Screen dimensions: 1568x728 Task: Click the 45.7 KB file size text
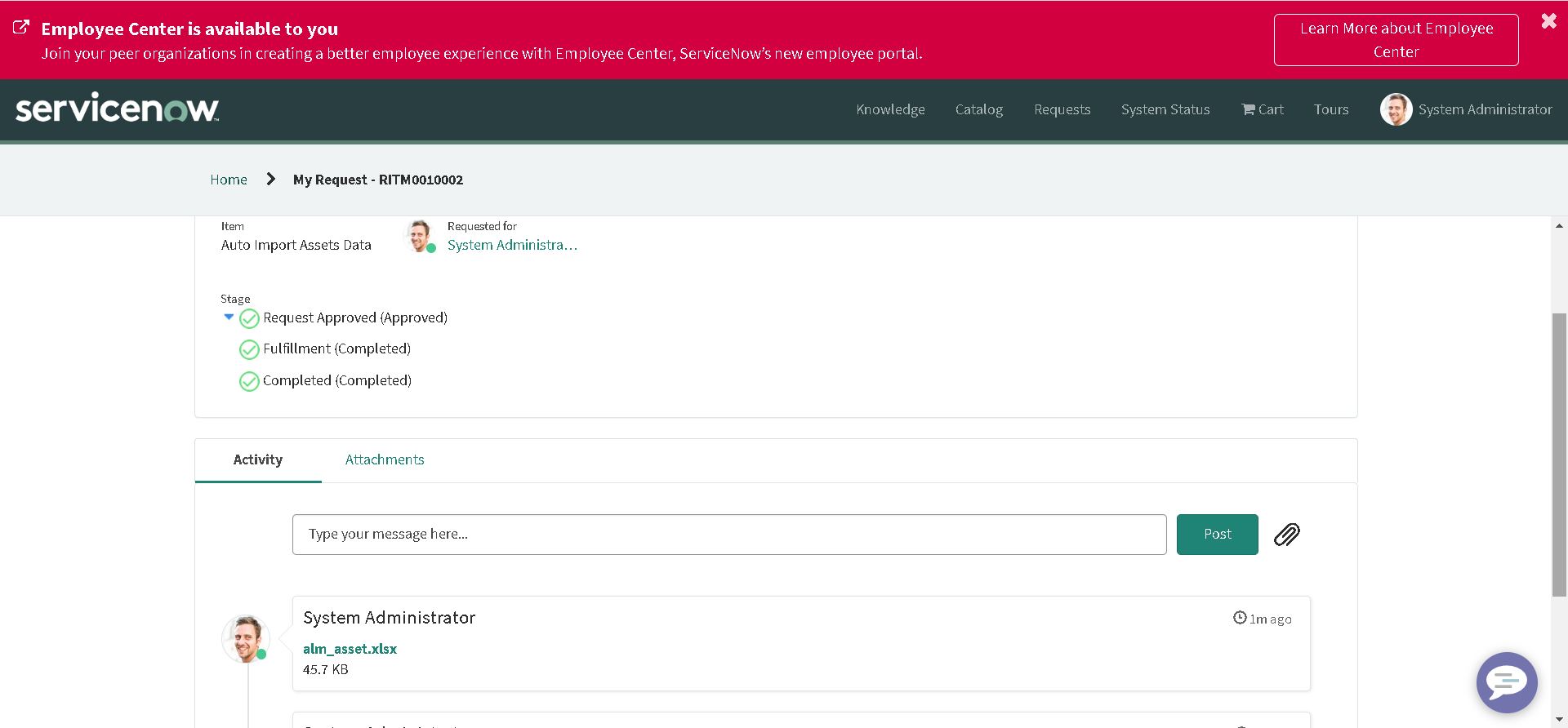pyautogui.click(x=325, y=669)
